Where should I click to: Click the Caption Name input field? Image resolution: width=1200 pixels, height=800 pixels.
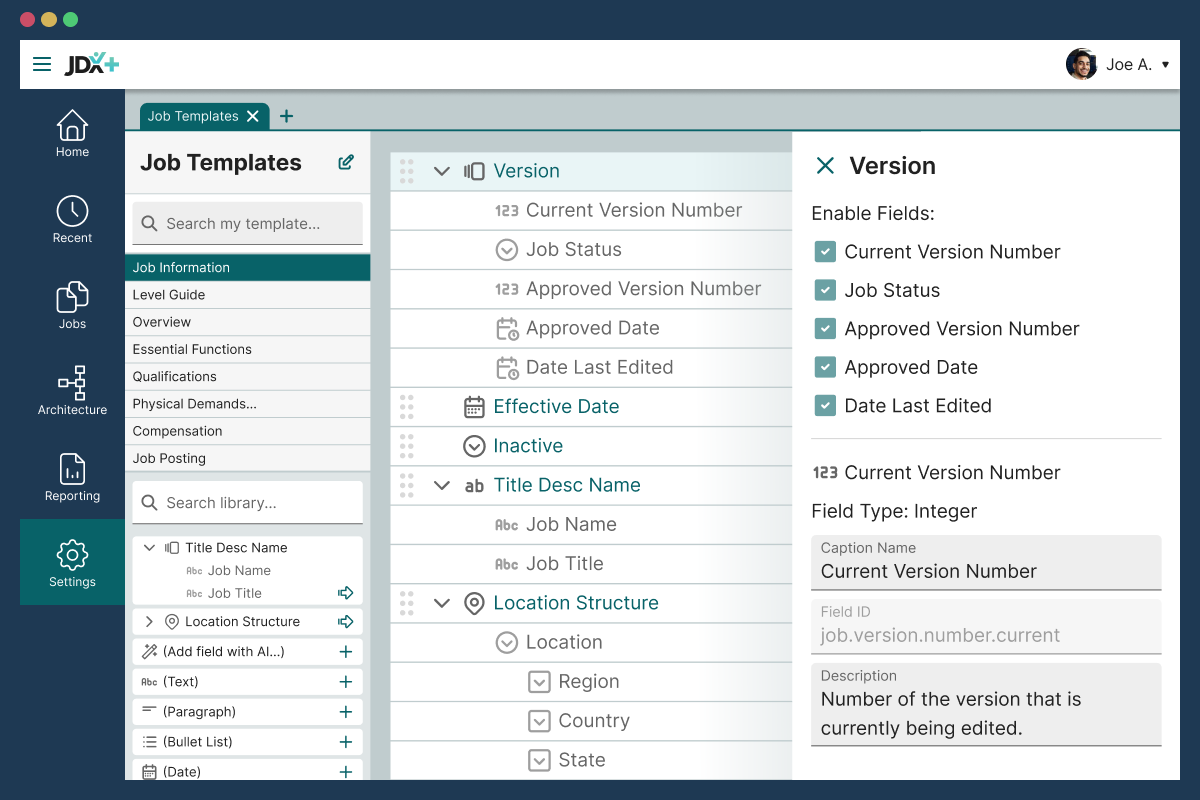click(985, 572)
